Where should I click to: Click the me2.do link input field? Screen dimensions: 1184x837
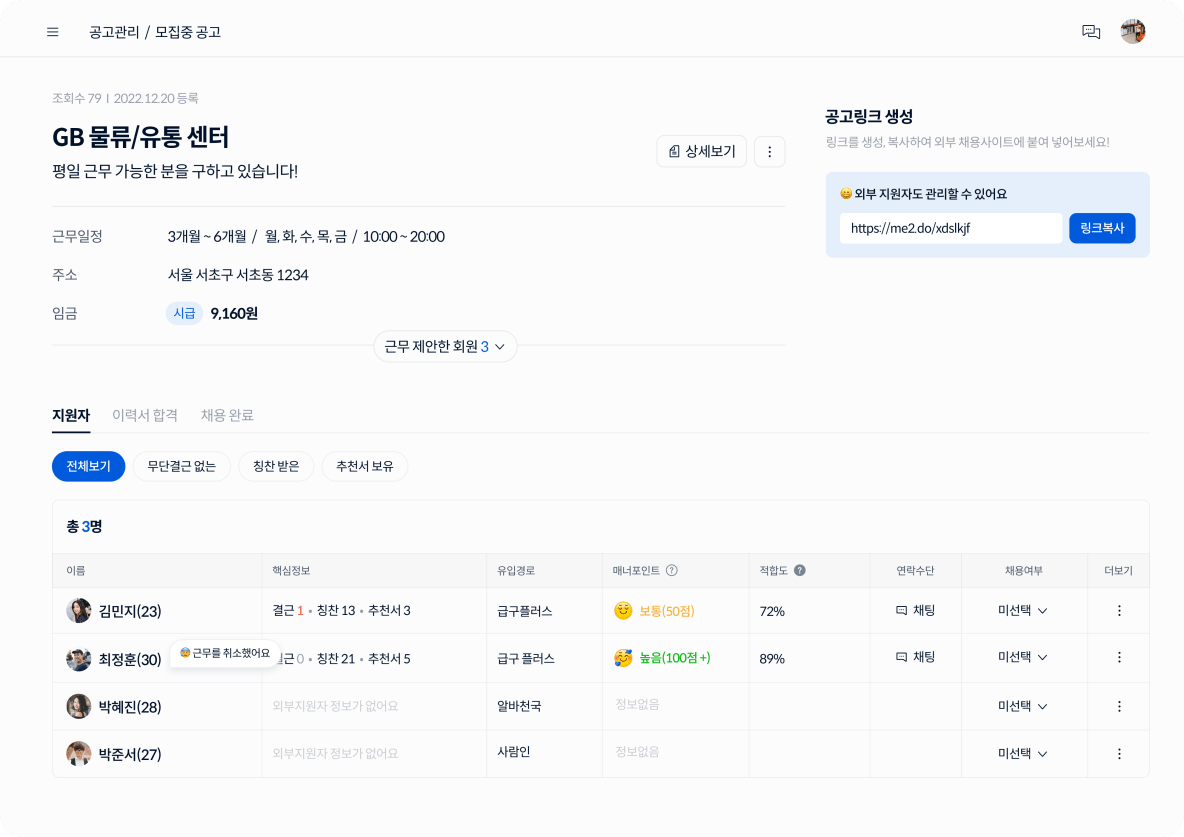point(950,228)
